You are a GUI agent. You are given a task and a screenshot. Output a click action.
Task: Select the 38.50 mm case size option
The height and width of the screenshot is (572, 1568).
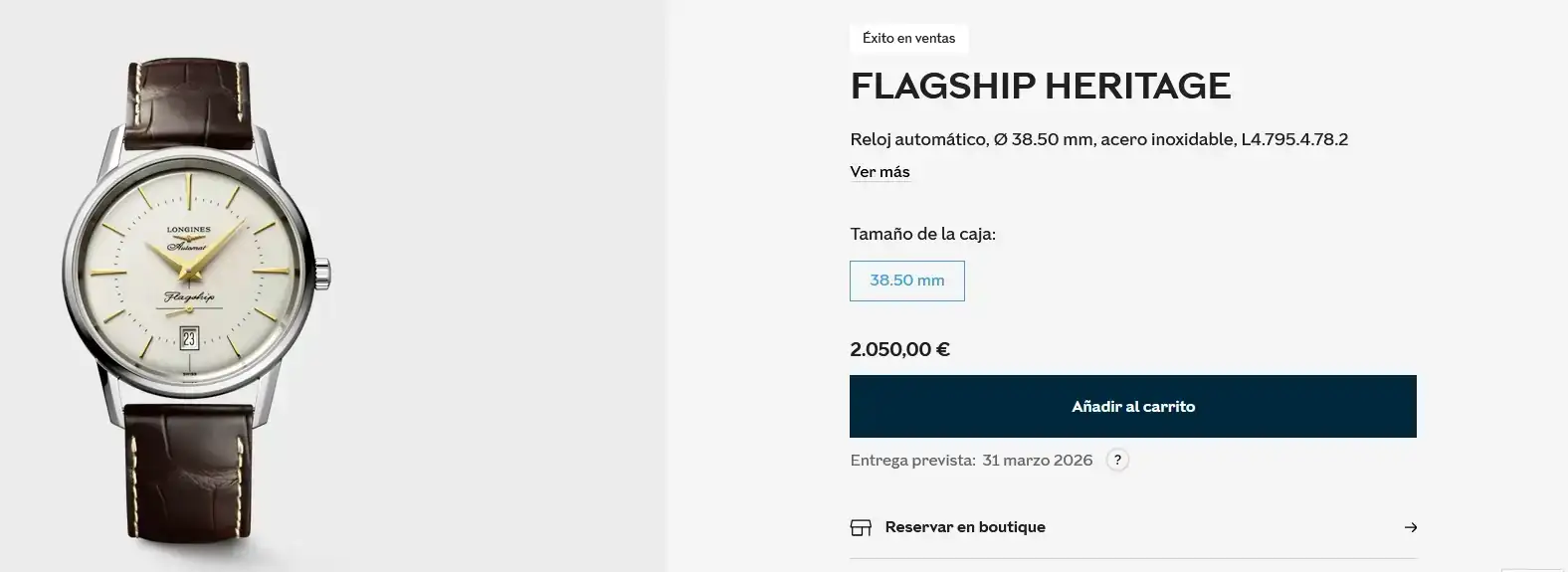[906, 281]
